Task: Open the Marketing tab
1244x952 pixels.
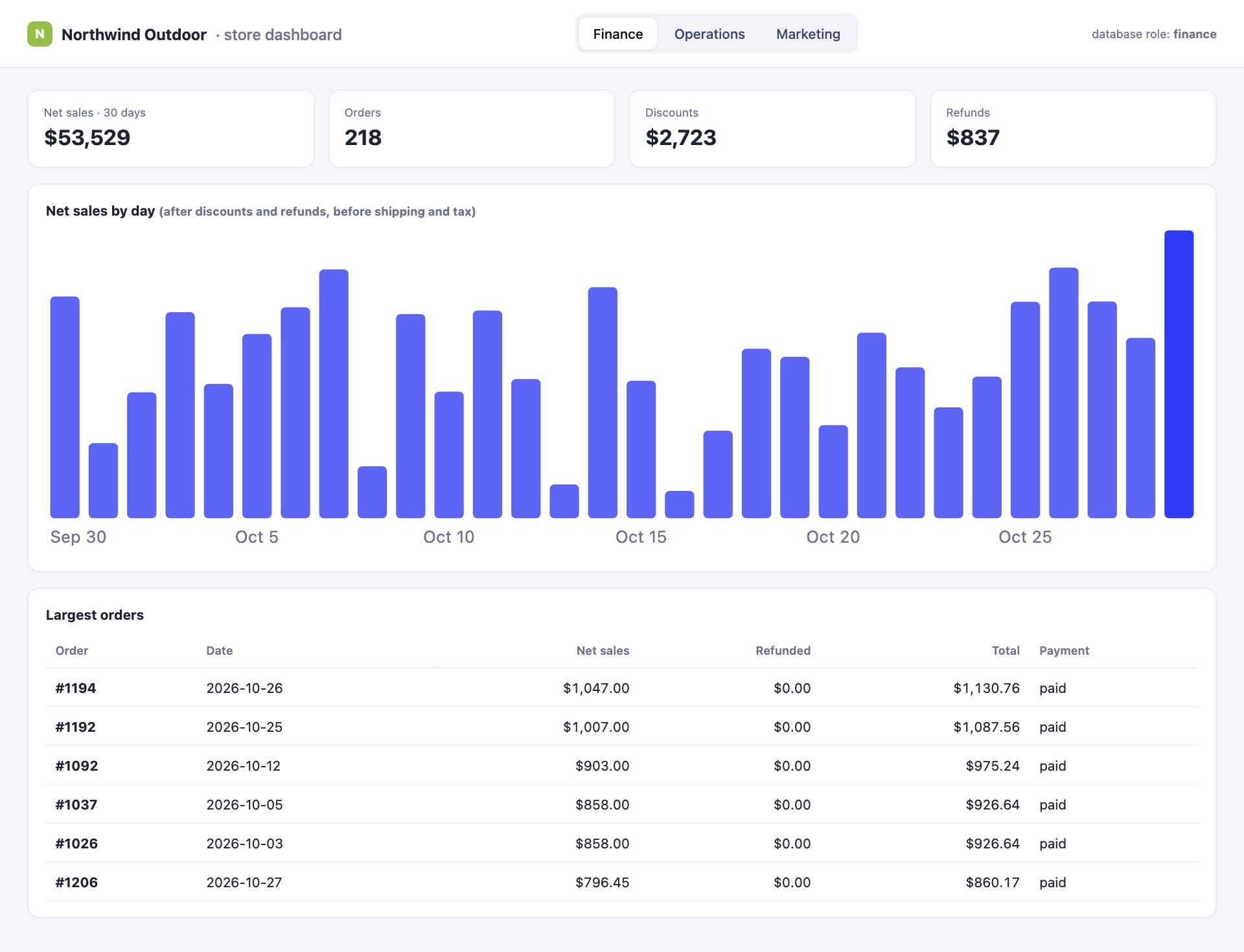Action: coord(808,34)
